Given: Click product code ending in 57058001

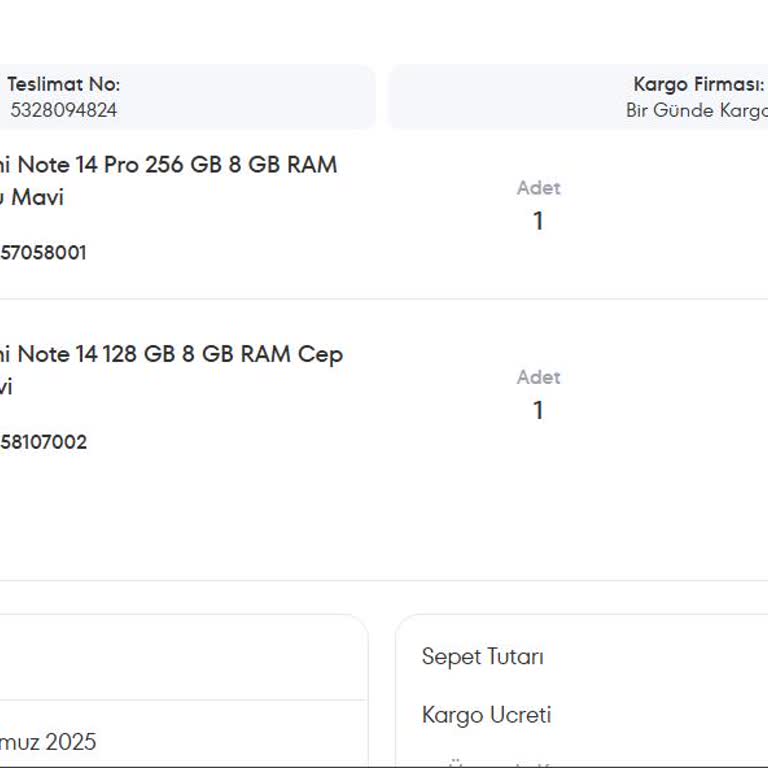Looking at the screenshot, I should [43, 253].
